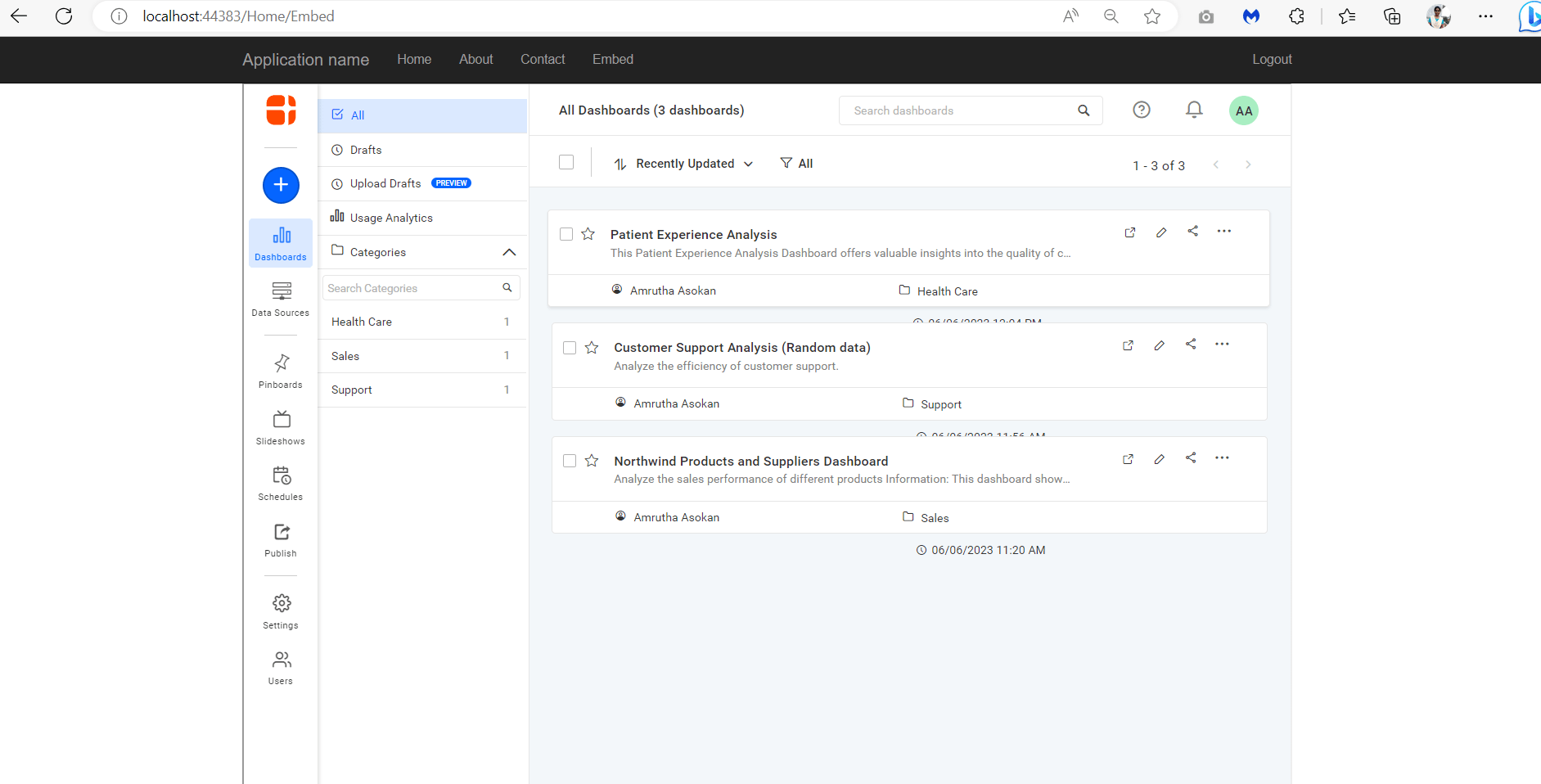Image resolution: width=1541 pixels, height=784 pixels.
Task: Edit the Patient Experience Analysis dashboard
Action: pos(1160,232)
